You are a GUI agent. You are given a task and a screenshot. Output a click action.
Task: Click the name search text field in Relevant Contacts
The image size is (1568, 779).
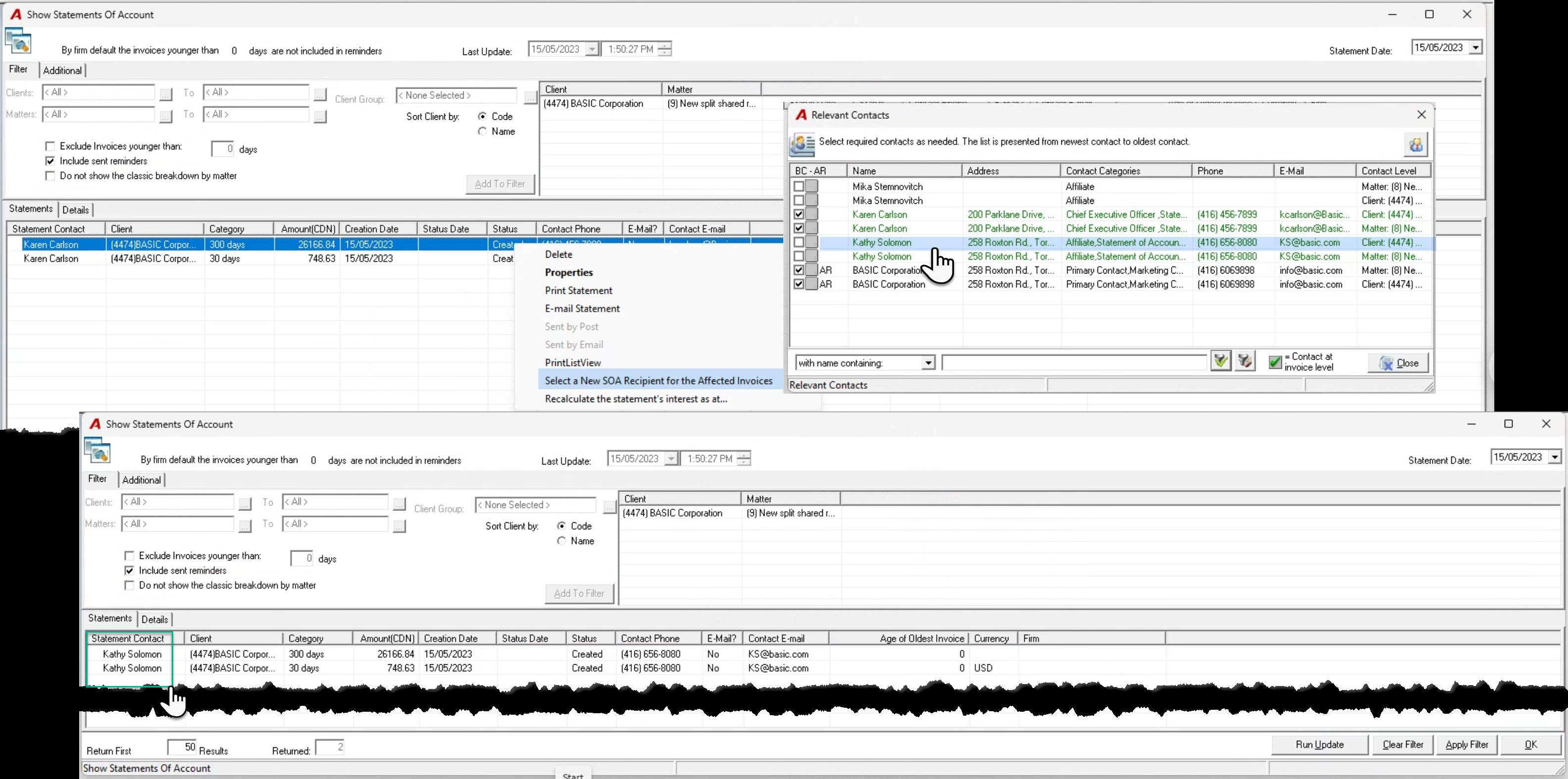pos(1074,363)
